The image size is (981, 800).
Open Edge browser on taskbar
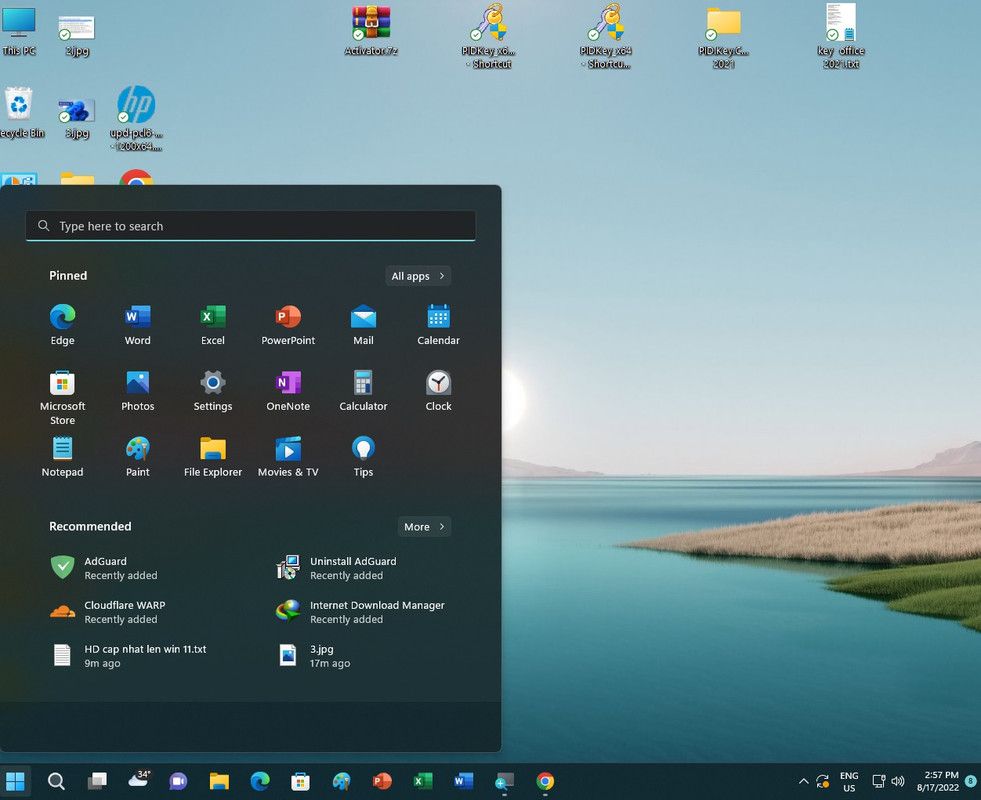point(260,781)
